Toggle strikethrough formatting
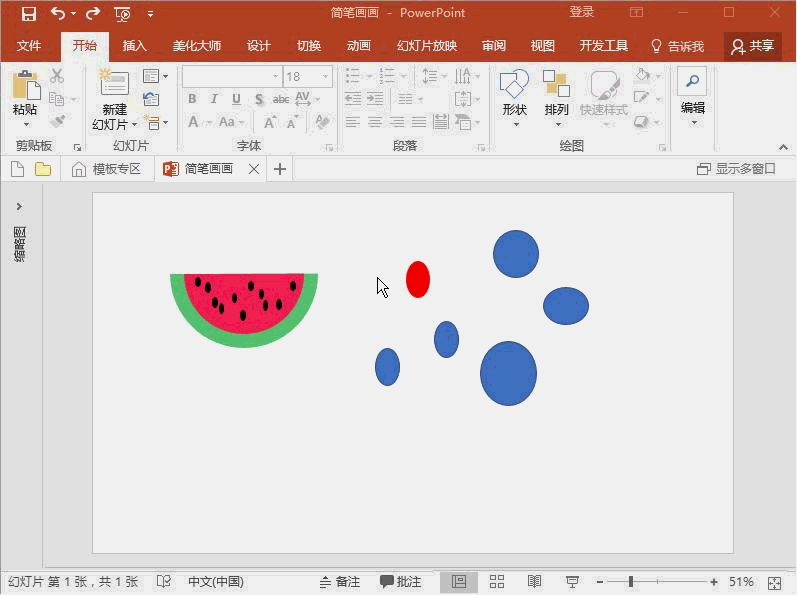797x595 pixels. tap(281, 99)
